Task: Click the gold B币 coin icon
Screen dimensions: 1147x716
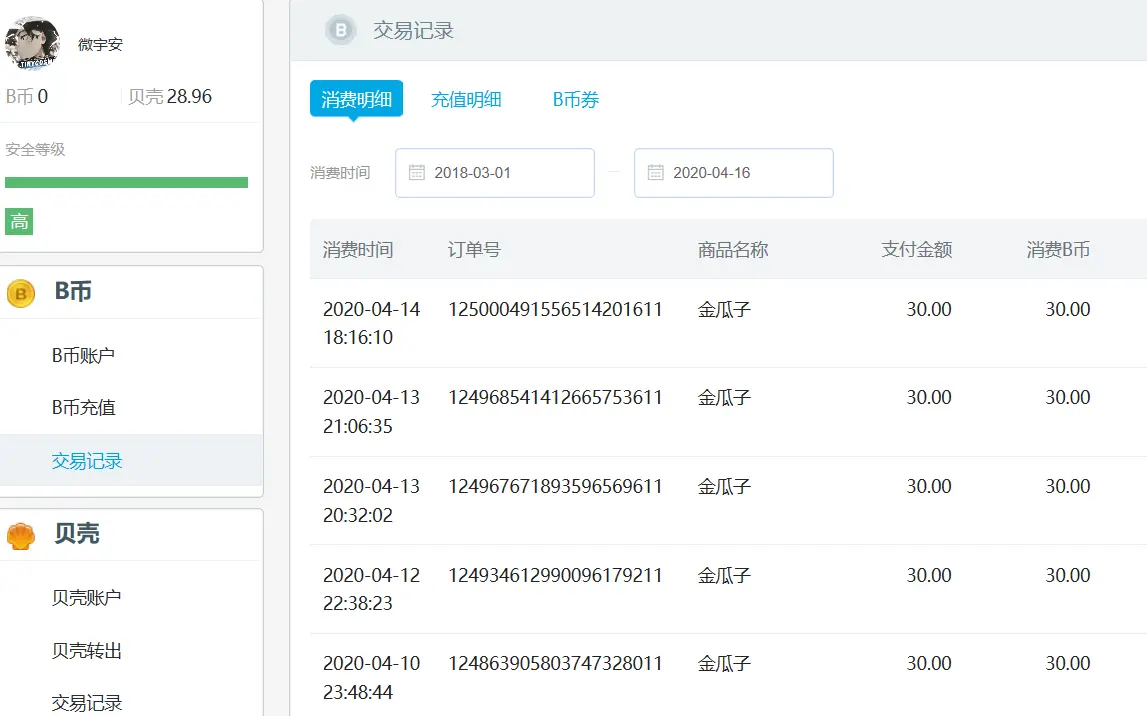Action: coord(21,293)
